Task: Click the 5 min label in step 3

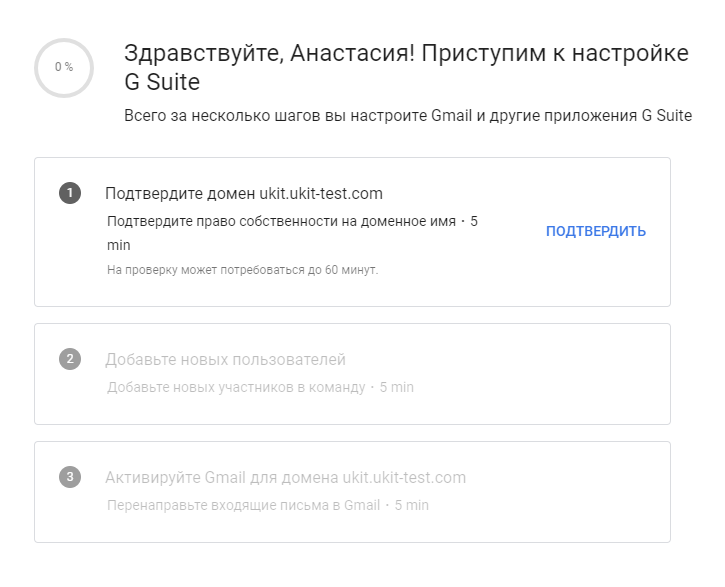Action: pos(412,505)
